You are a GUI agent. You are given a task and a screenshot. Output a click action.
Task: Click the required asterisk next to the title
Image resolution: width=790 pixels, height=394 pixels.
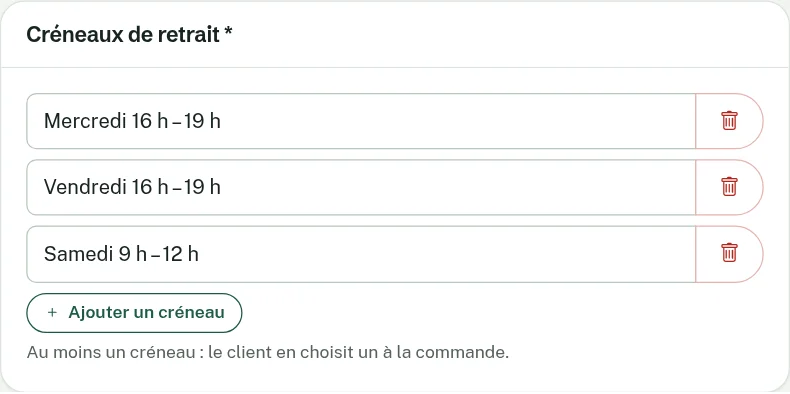click(x=229, y=32)
